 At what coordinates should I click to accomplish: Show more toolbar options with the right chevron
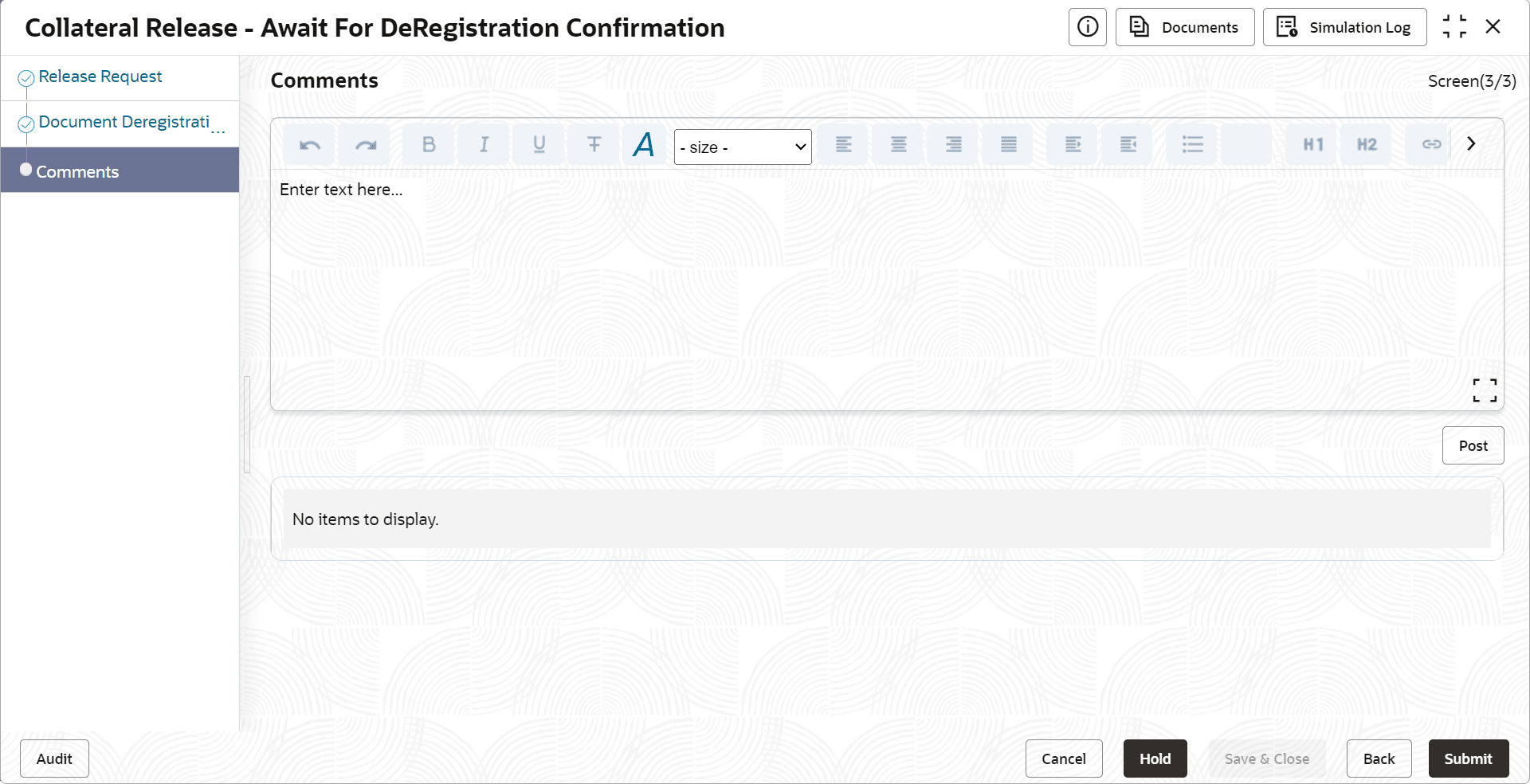pos(1471,143)
